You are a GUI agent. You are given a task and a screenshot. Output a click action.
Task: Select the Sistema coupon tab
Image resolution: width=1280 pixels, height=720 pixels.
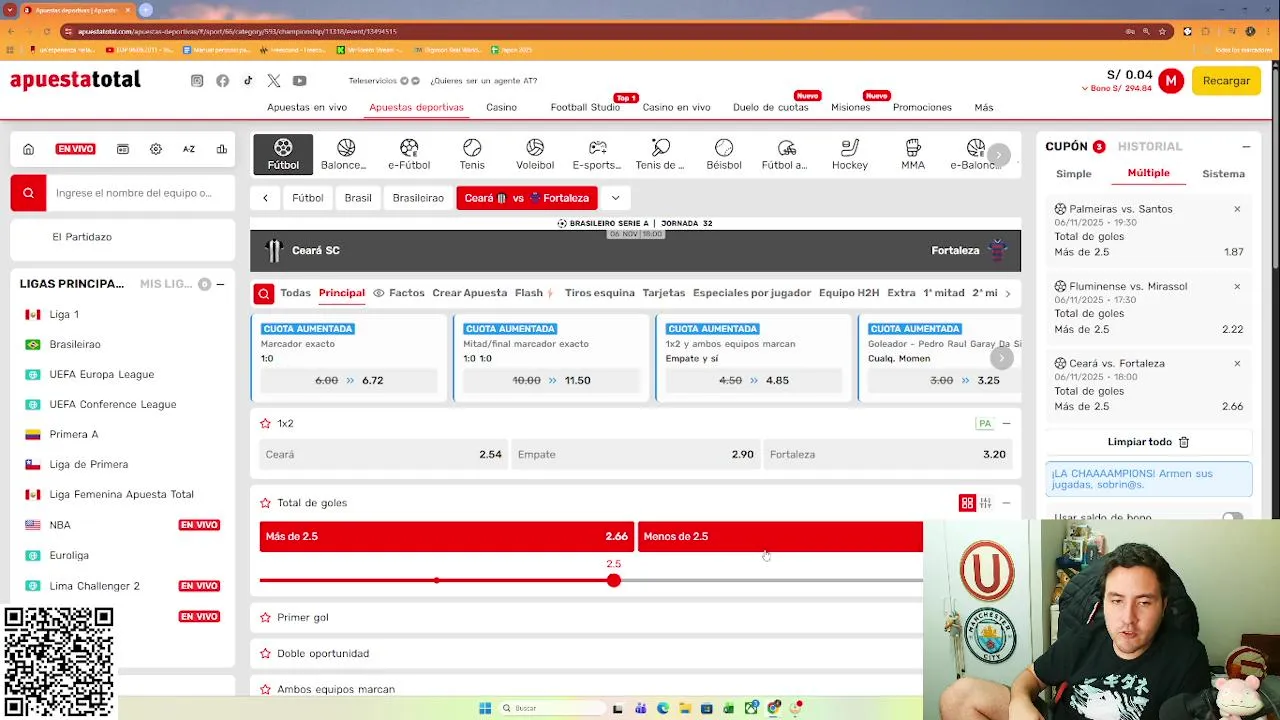click(1223, 174)
